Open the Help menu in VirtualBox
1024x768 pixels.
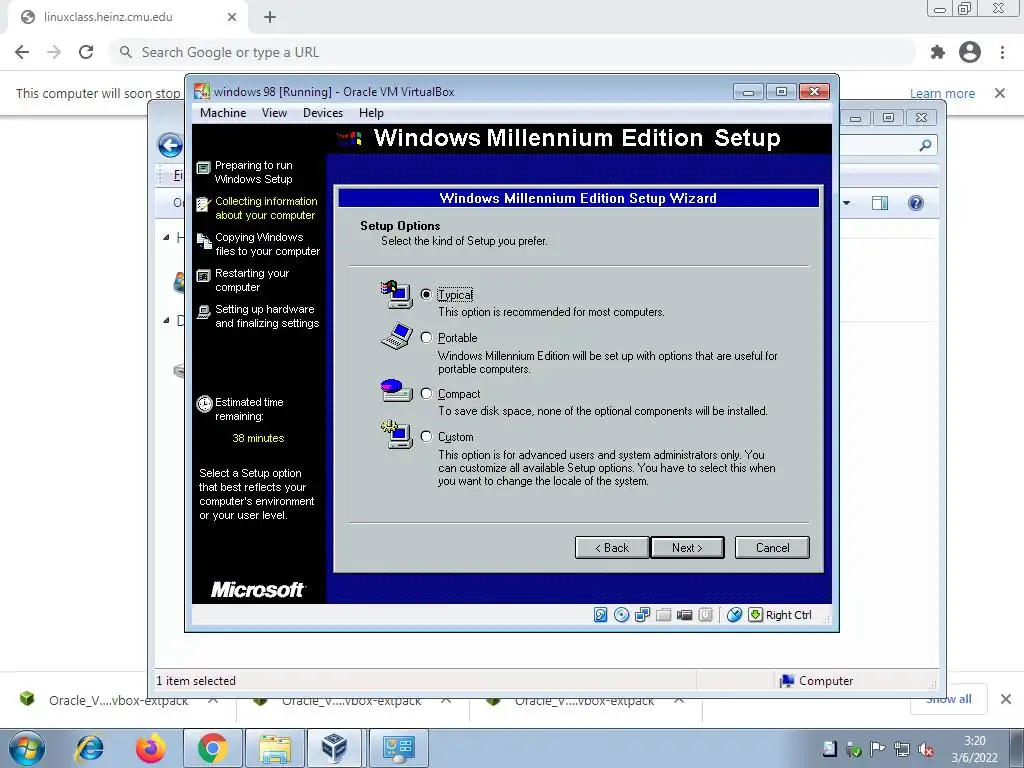(371, 113)
